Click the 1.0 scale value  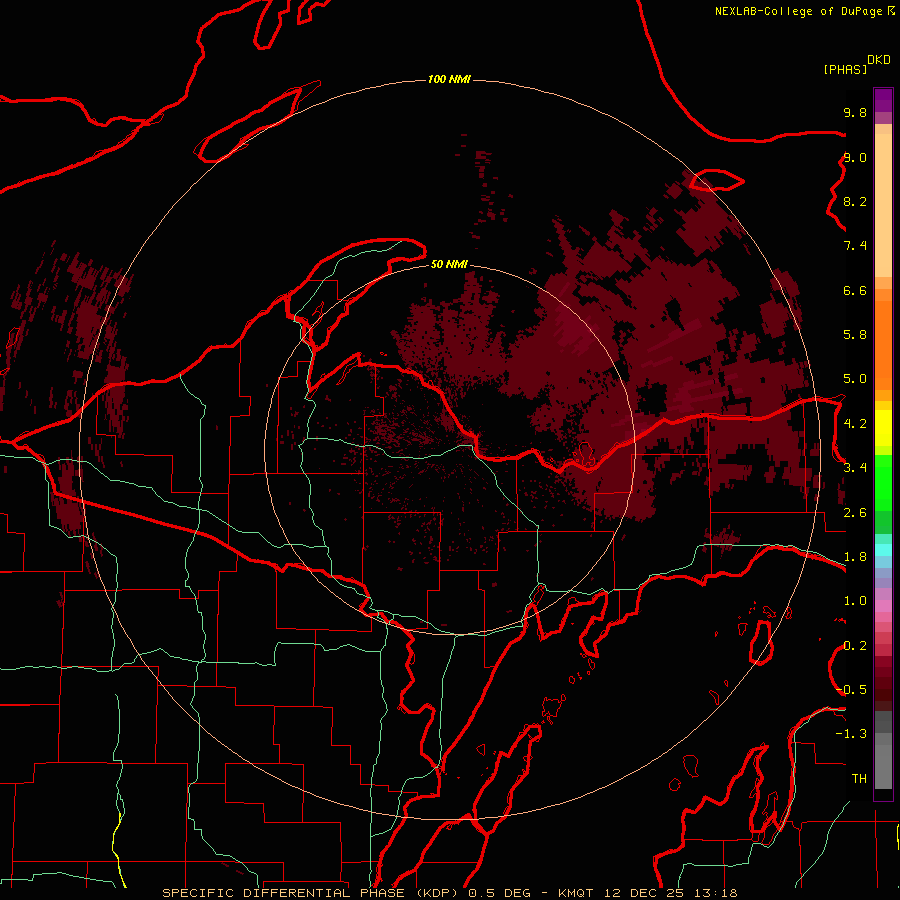tap(855, 601)
